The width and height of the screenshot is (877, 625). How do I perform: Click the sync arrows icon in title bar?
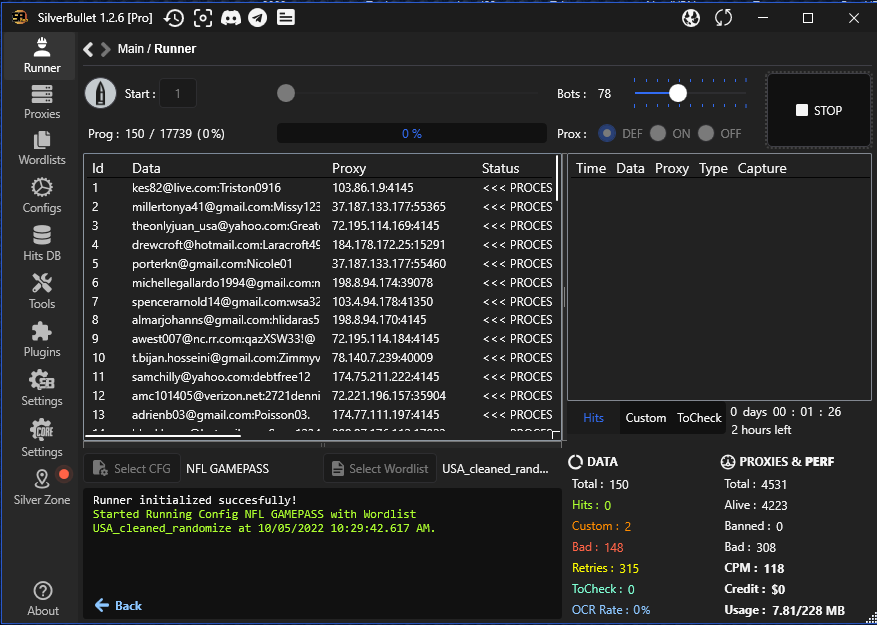[724, 18]
